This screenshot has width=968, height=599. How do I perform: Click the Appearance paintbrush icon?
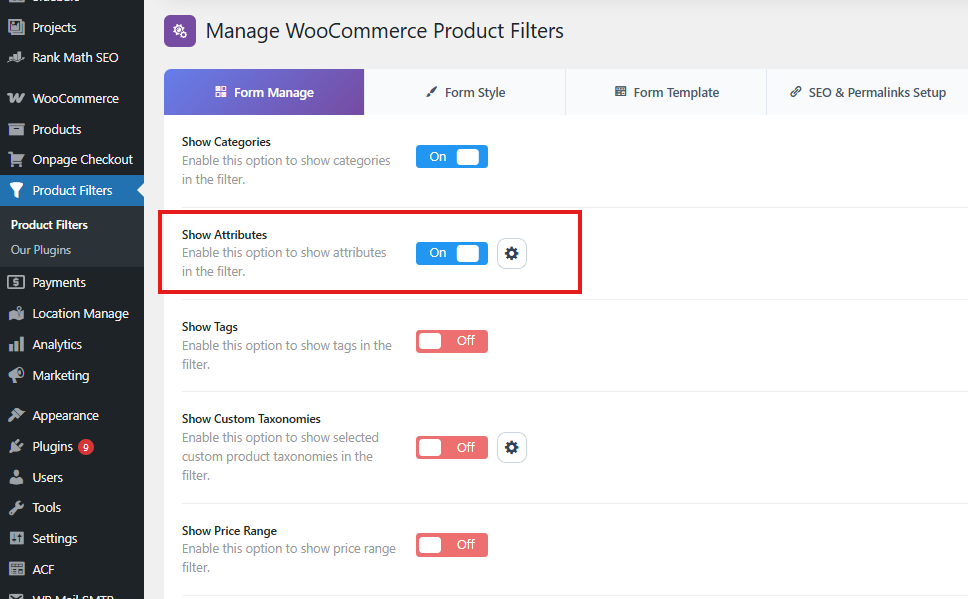17,415
